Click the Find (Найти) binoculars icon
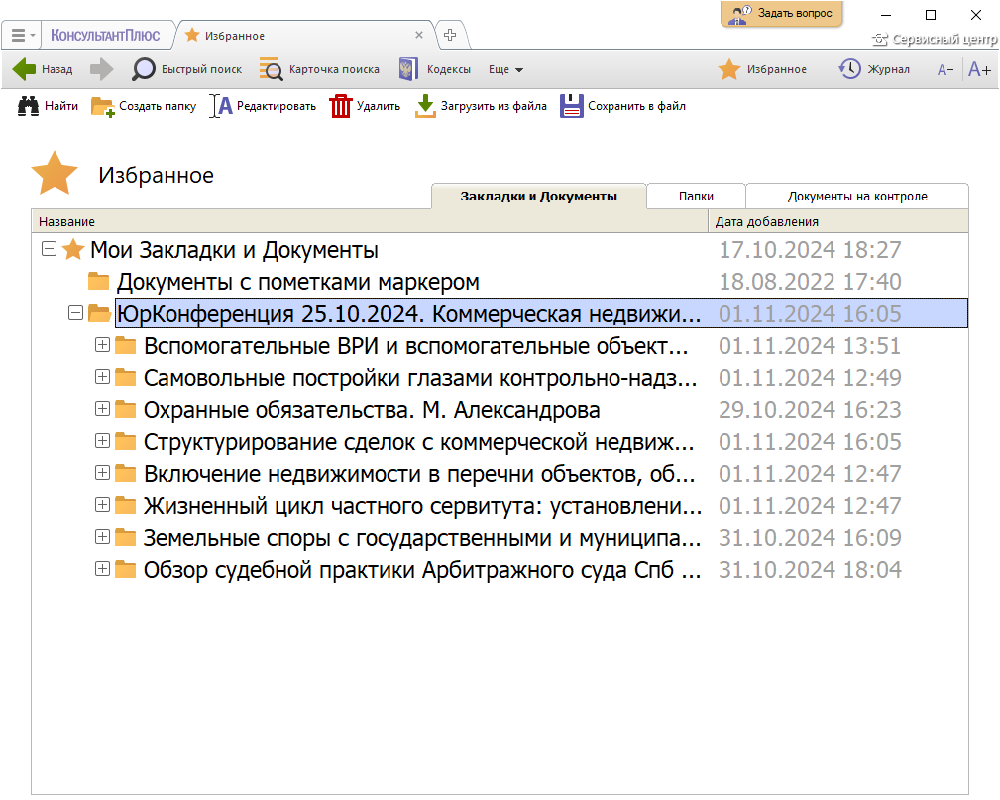1000x800 pixels. tap(29, 106)
